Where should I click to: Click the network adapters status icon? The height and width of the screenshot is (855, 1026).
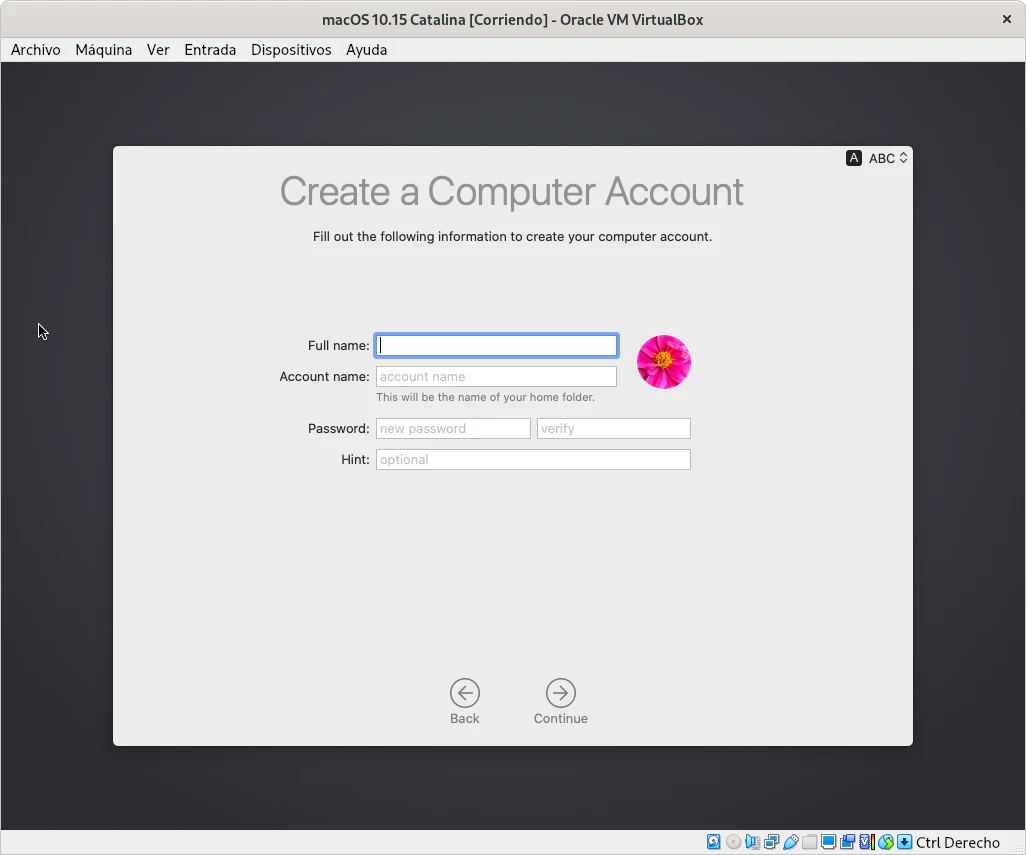[x=772, y=842]
